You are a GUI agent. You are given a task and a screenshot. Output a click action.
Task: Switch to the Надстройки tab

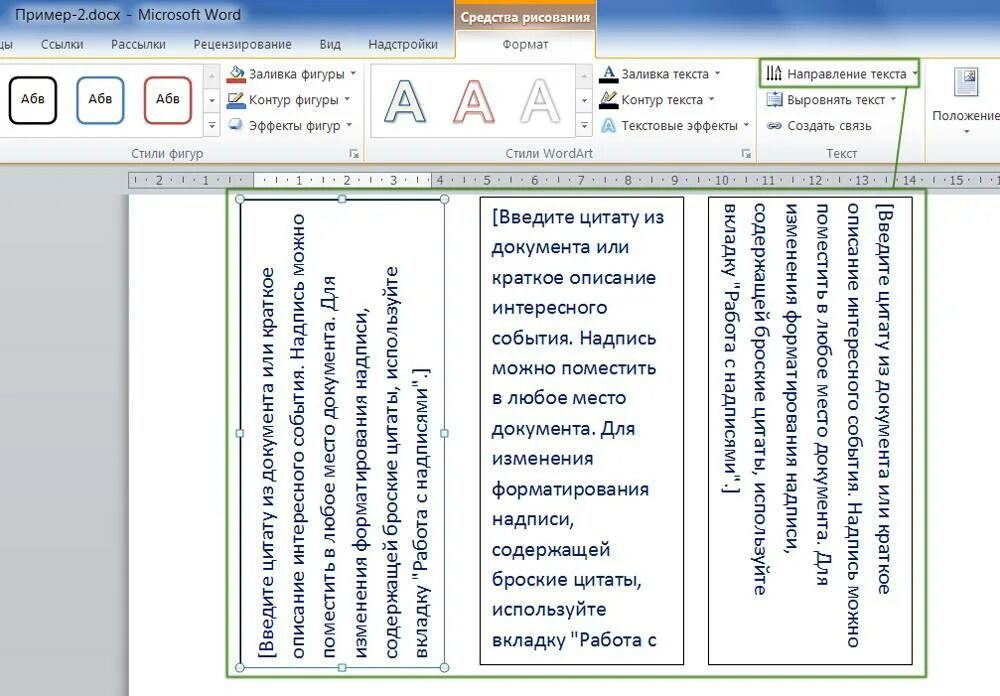[x=403, y=45]
